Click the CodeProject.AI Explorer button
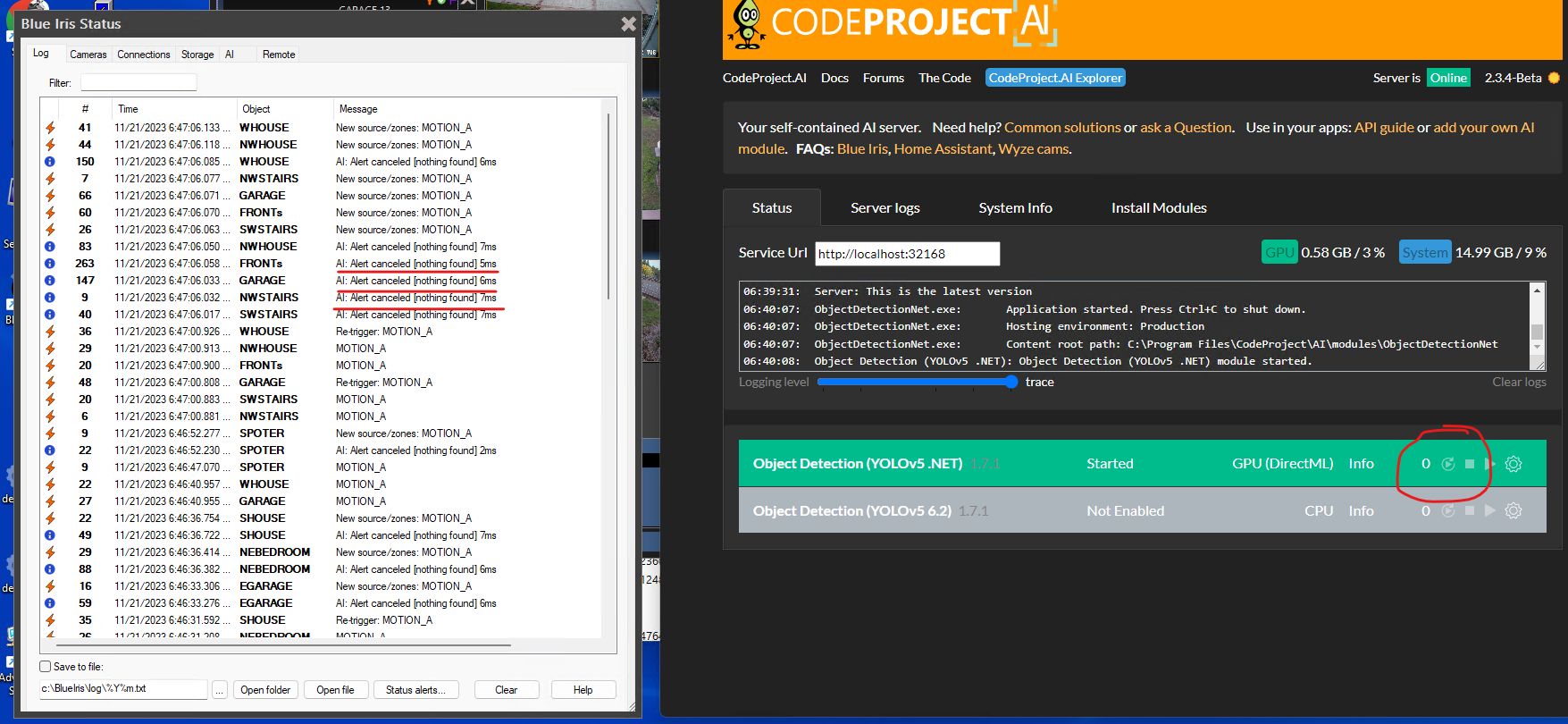1568x724 pixels. [x=1055, y=78]
